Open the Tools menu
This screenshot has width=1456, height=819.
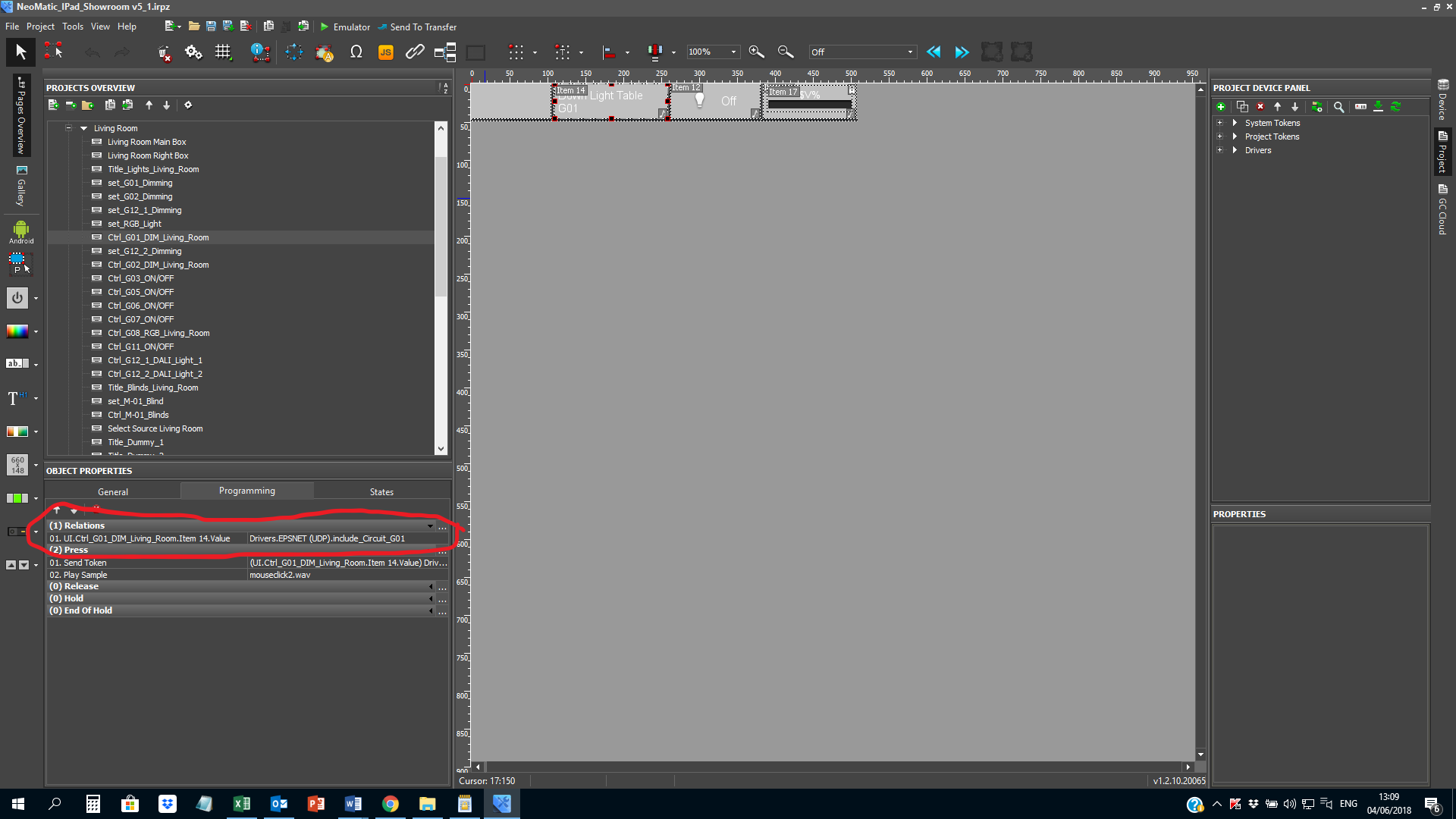coord(72,27)
